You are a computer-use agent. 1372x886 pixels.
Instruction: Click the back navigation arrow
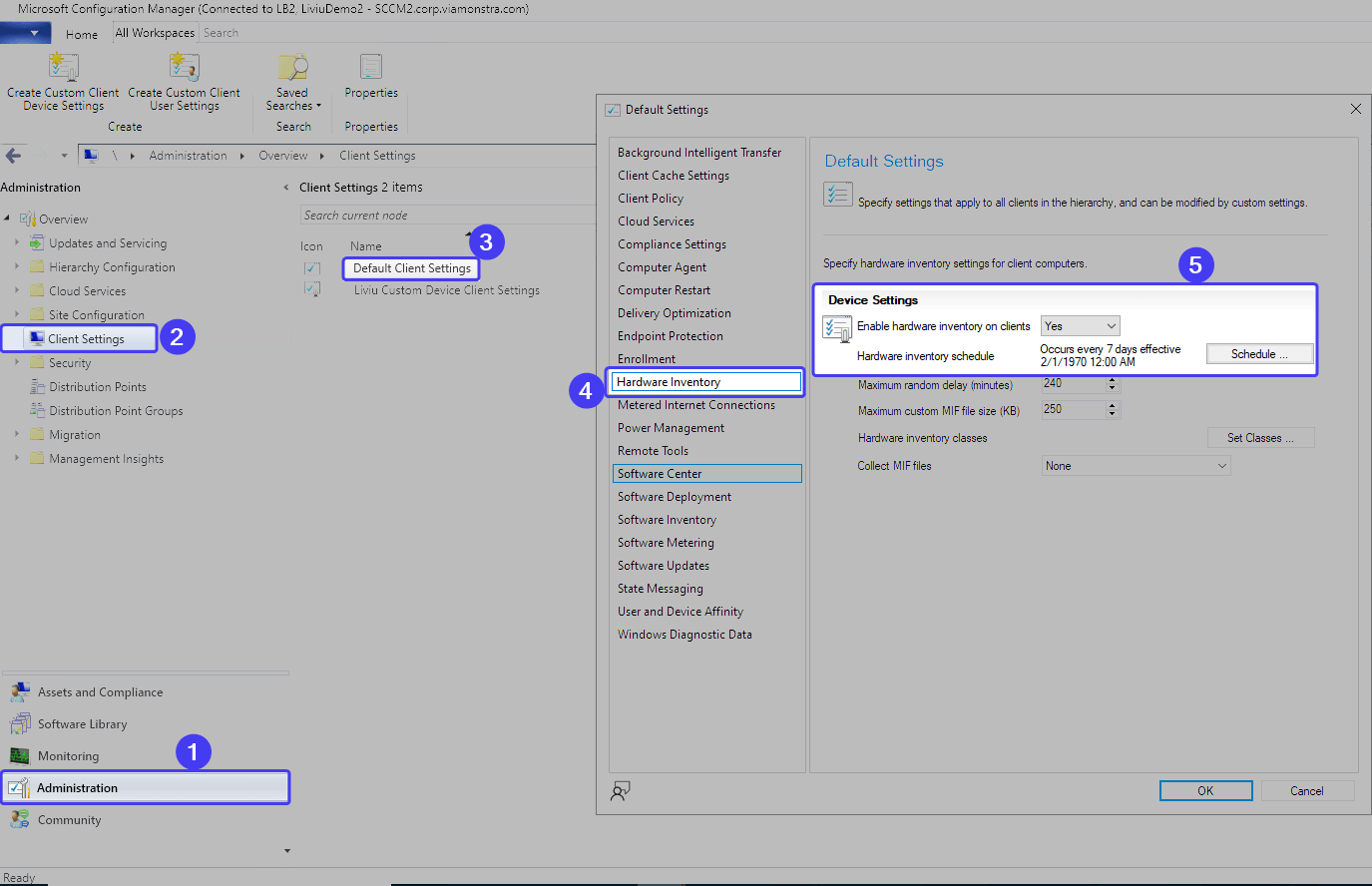13,156
